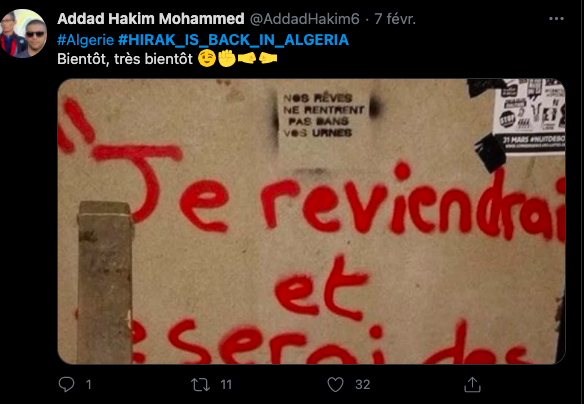Click the reply speech bubble icon
The height and width of the screenshot is (404, 584).
67,384
